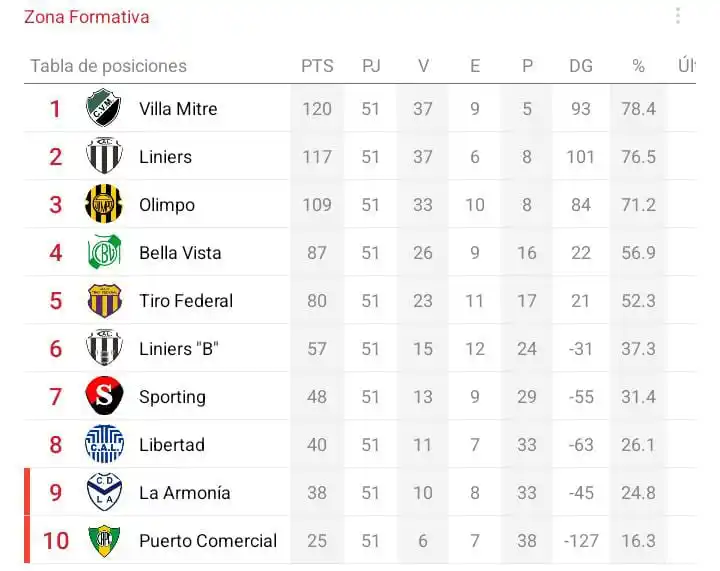Screen dimensions: 720x571
Task: Select the Sporting red-black S logo
Action: tap(104, 396)
